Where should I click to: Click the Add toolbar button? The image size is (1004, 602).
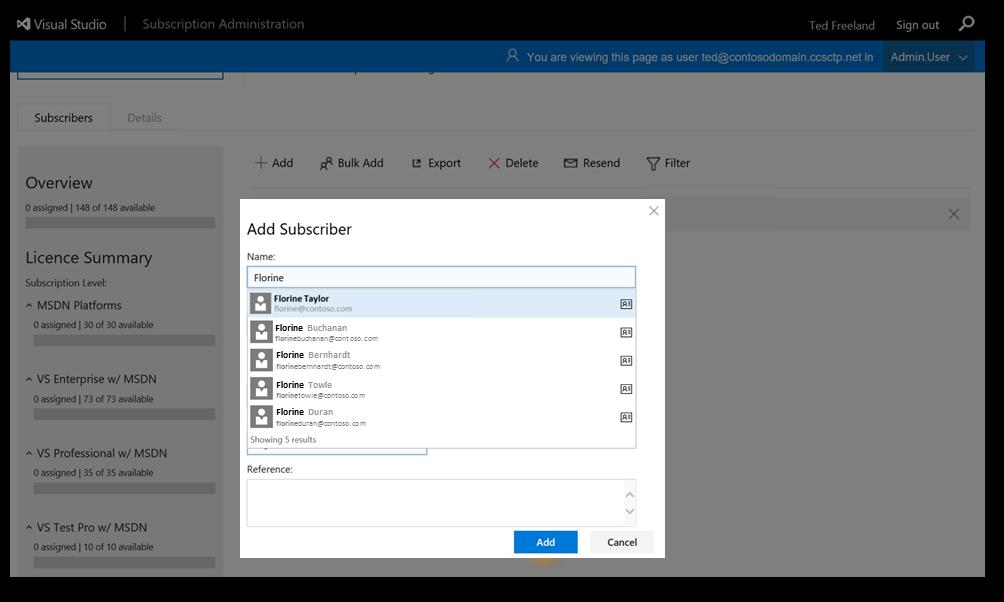tap(274, 163)
